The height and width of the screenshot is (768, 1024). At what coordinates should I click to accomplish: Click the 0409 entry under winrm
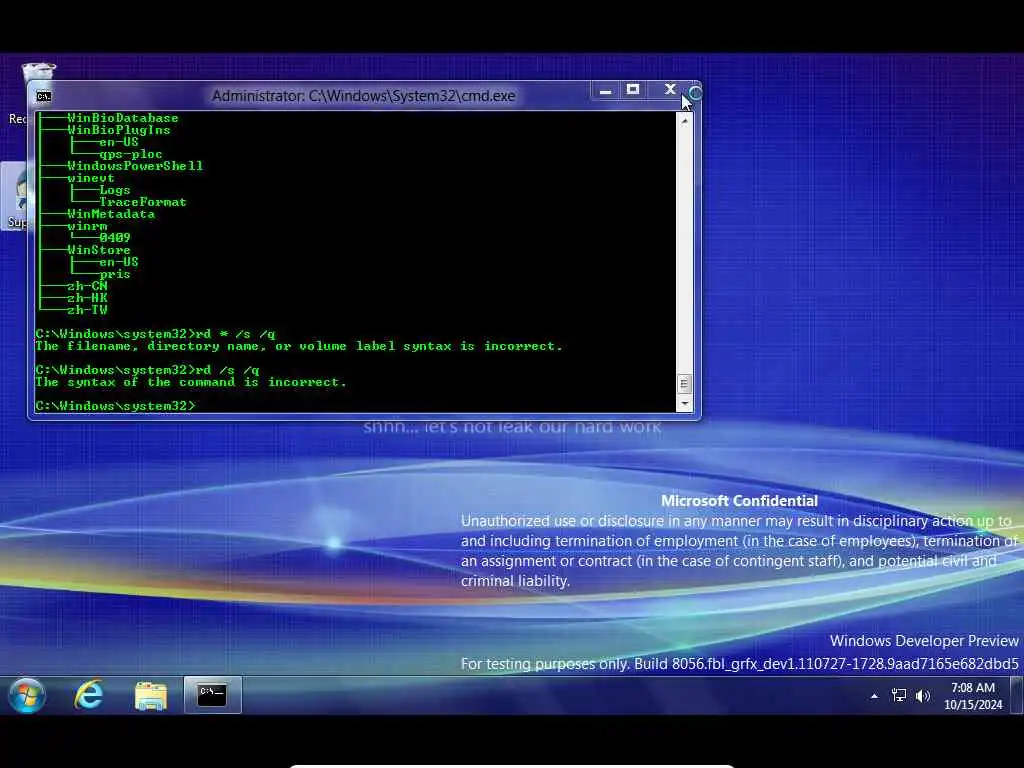click(x=114, y=238)
